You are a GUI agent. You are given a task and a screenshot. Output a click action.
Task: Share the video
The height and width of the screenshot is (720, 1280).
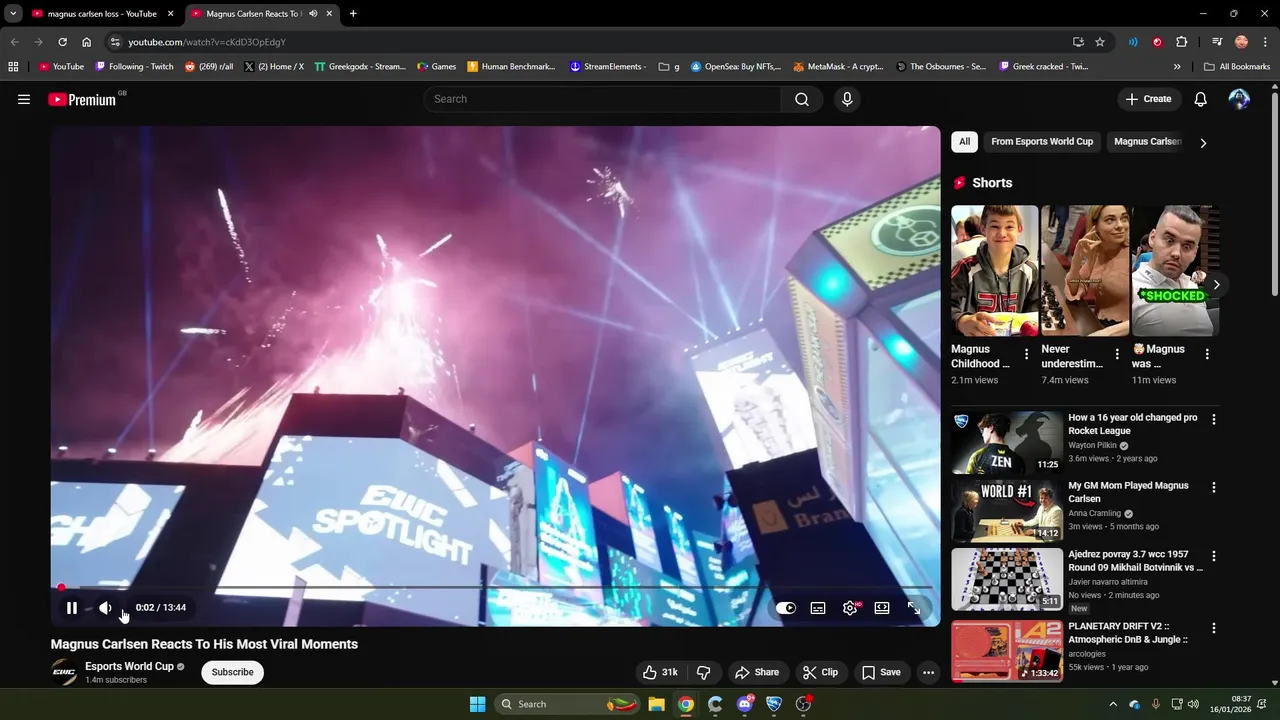click(x=756, y=672)
